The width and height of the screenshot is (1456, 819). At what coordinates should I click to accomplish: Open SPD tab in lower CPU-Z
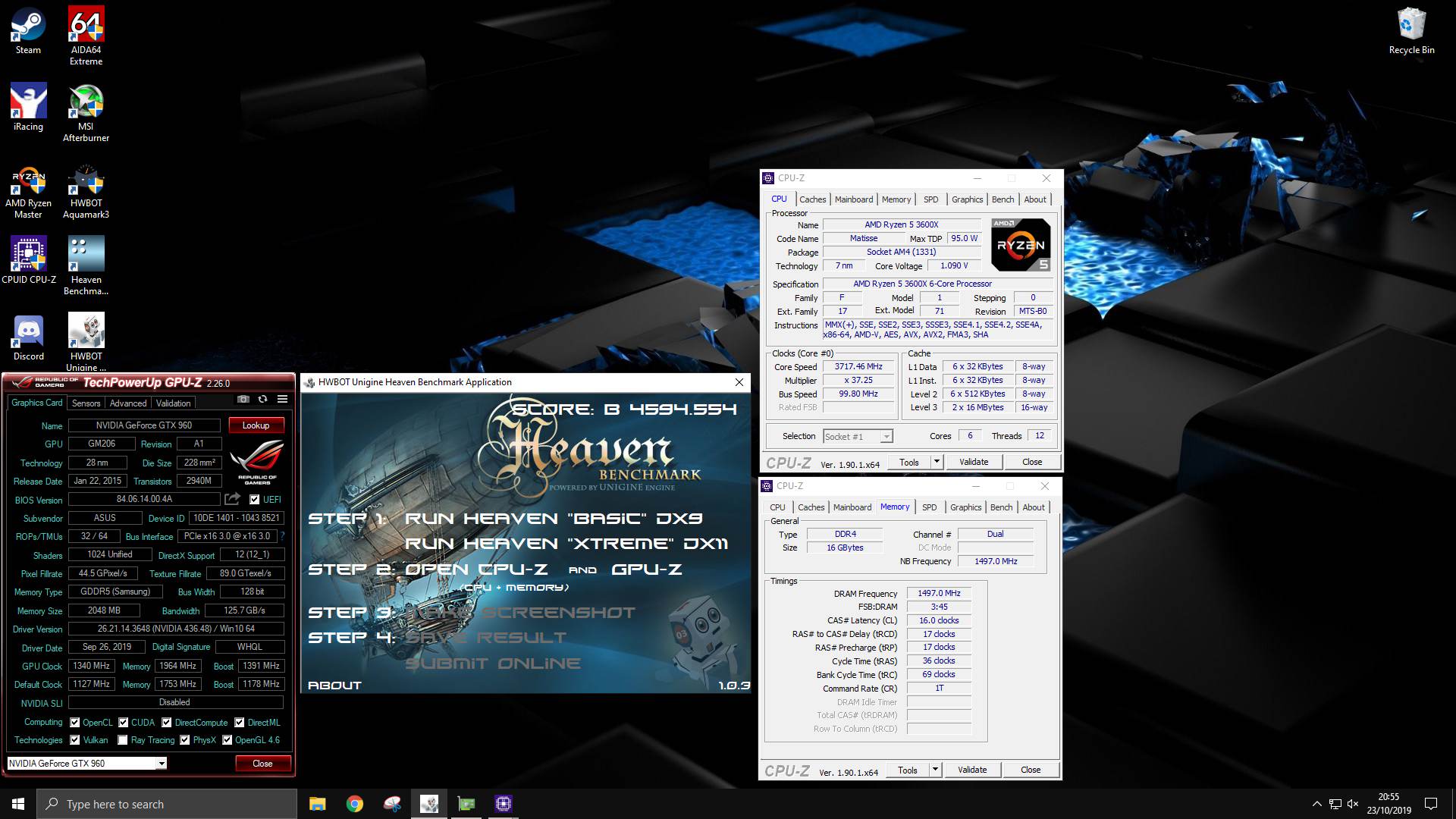point(929,507)
